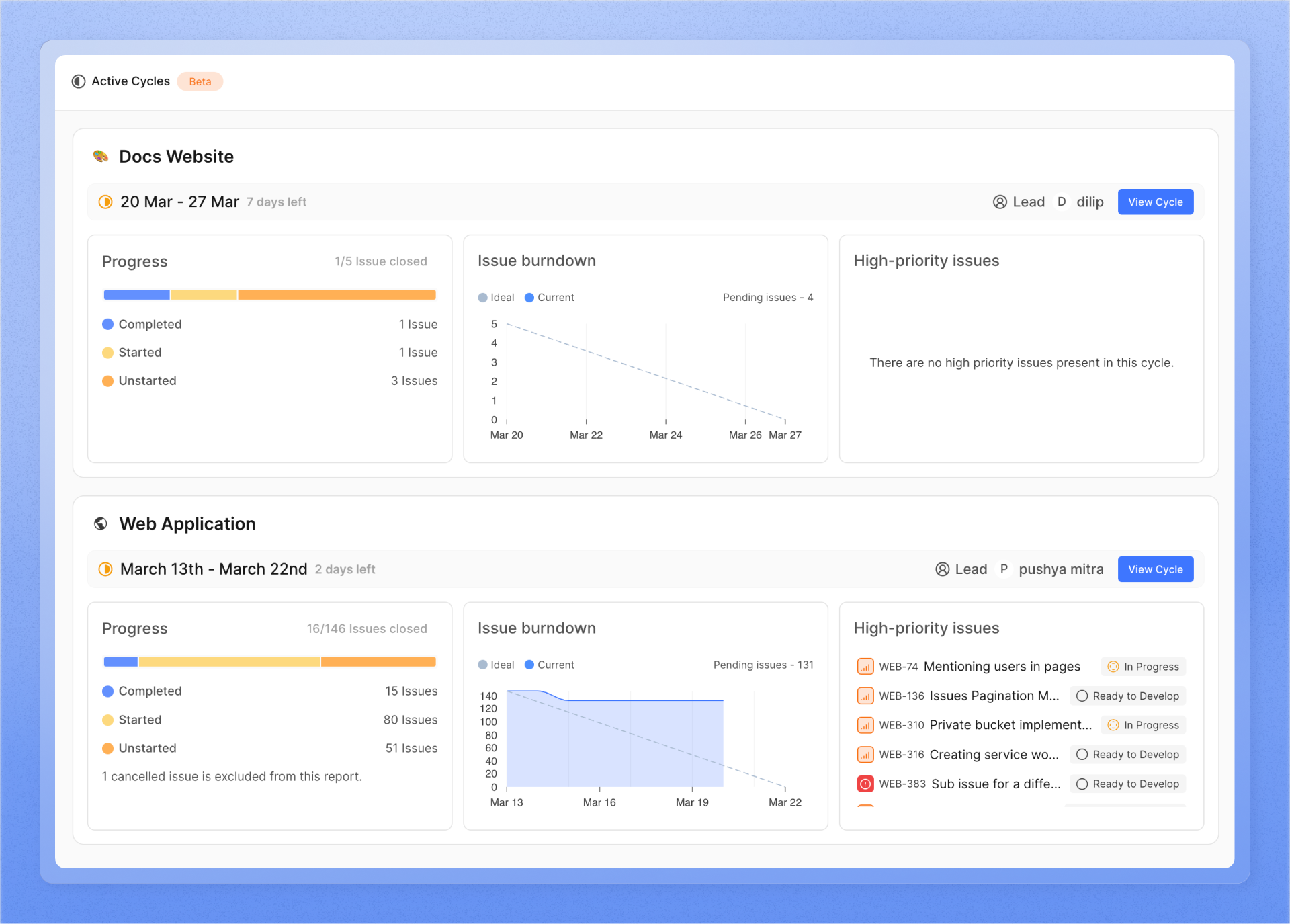
Task: Click the Docs Website project emoji icon
Action: (101, 157)
